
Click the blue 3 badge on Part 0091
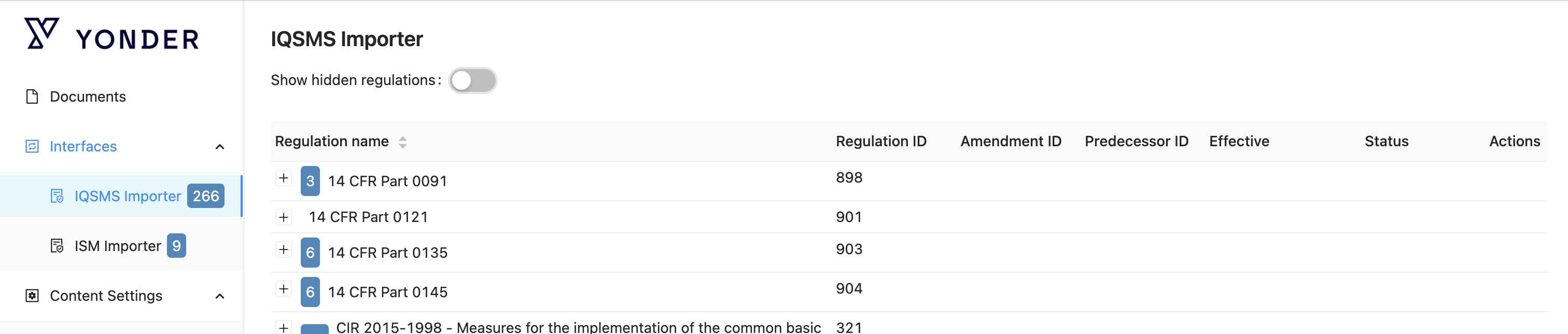(310, 182)
